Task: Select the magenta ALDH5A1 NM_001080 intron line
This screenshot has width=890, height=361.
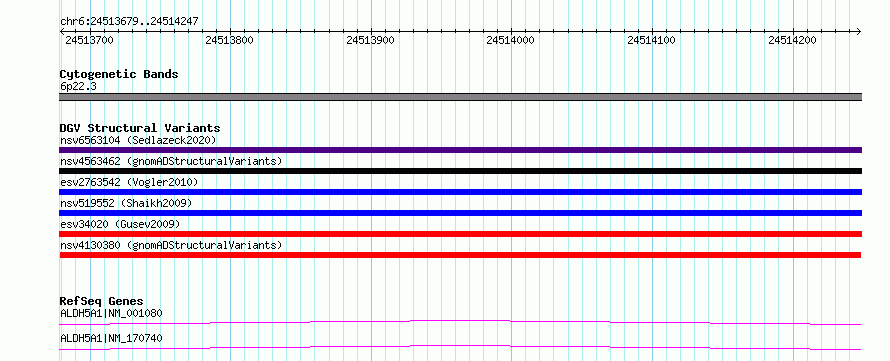Action: (x=460, y=322)
